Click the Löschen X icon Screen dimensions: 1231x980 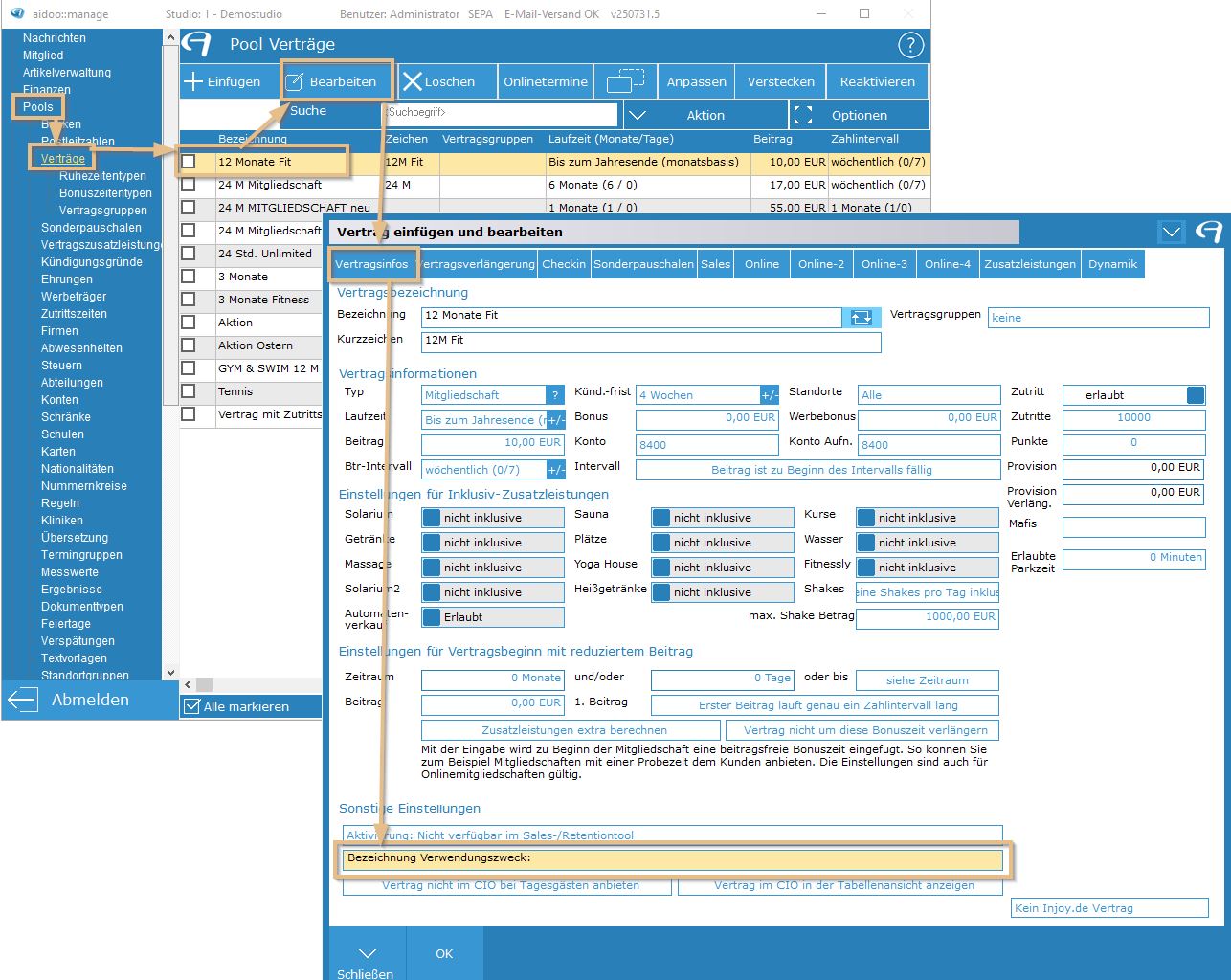412,81
